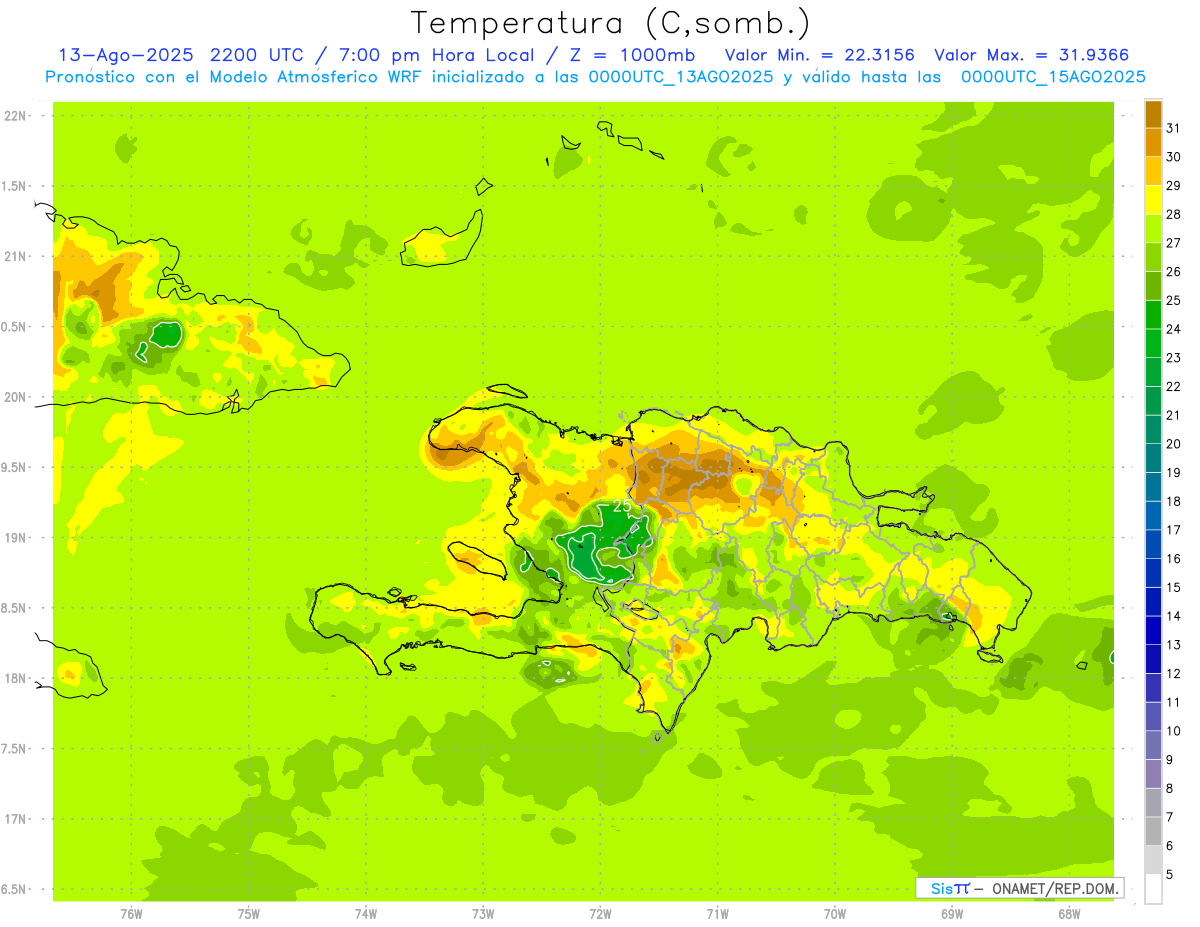1200x927 pixels.
Task: Click the '68W' longitude label
Action: coord(1069,914)
